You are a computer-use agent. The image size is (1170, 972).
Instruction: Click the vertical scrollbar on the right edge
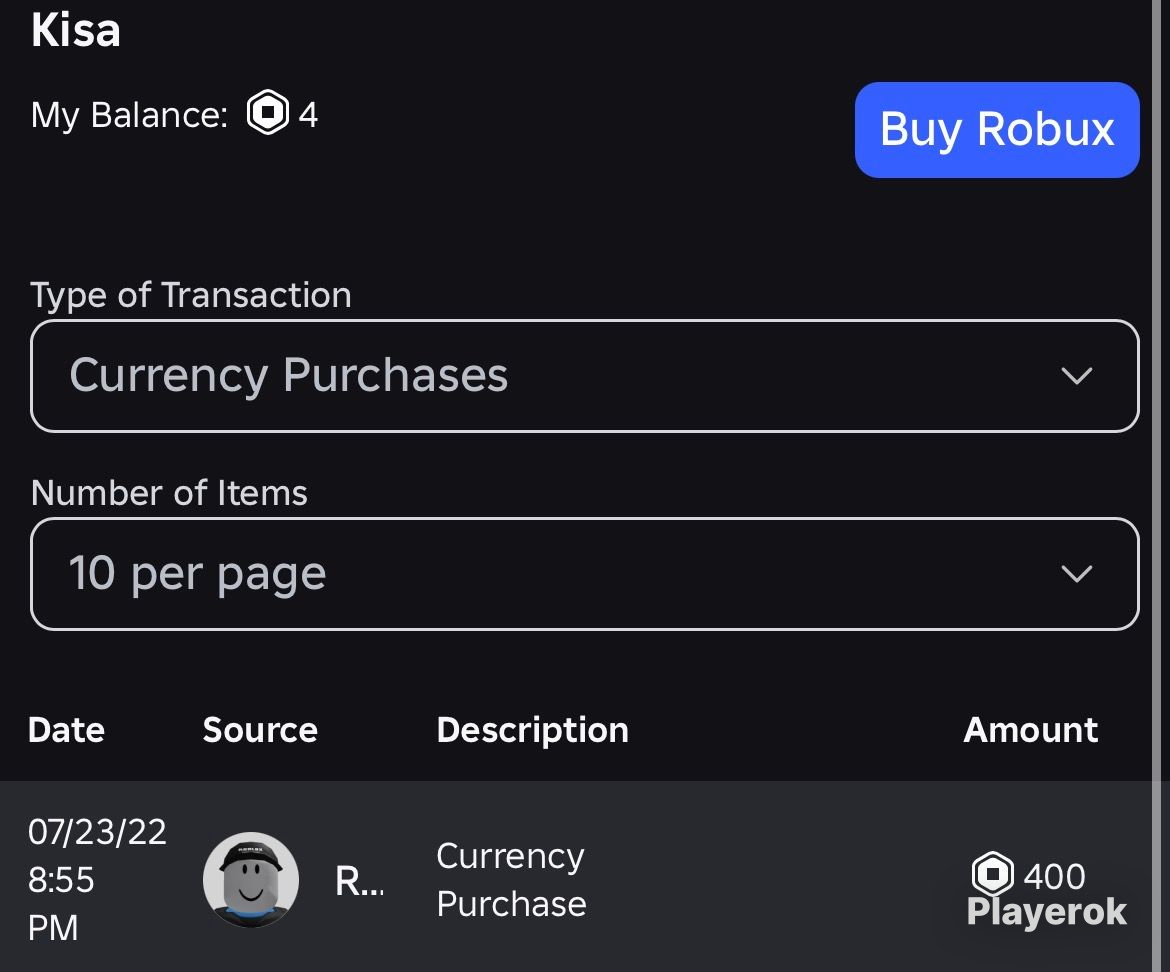point(1157,486)
